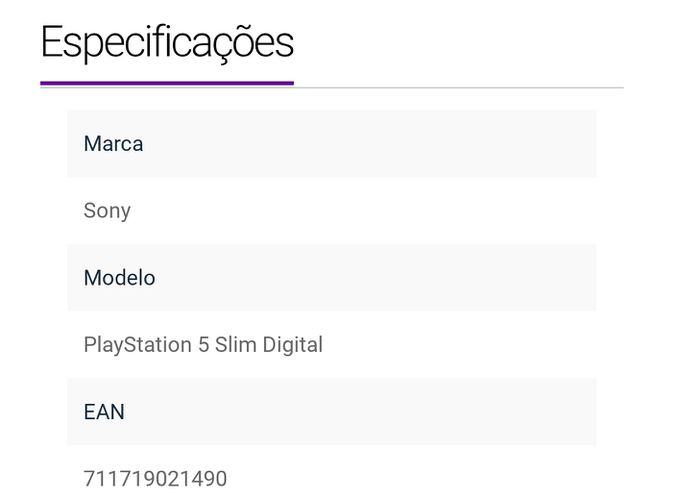This screenshot has height=500, width=678.
Task: Open the Especificações tab heading
Action: pos(167,43)
